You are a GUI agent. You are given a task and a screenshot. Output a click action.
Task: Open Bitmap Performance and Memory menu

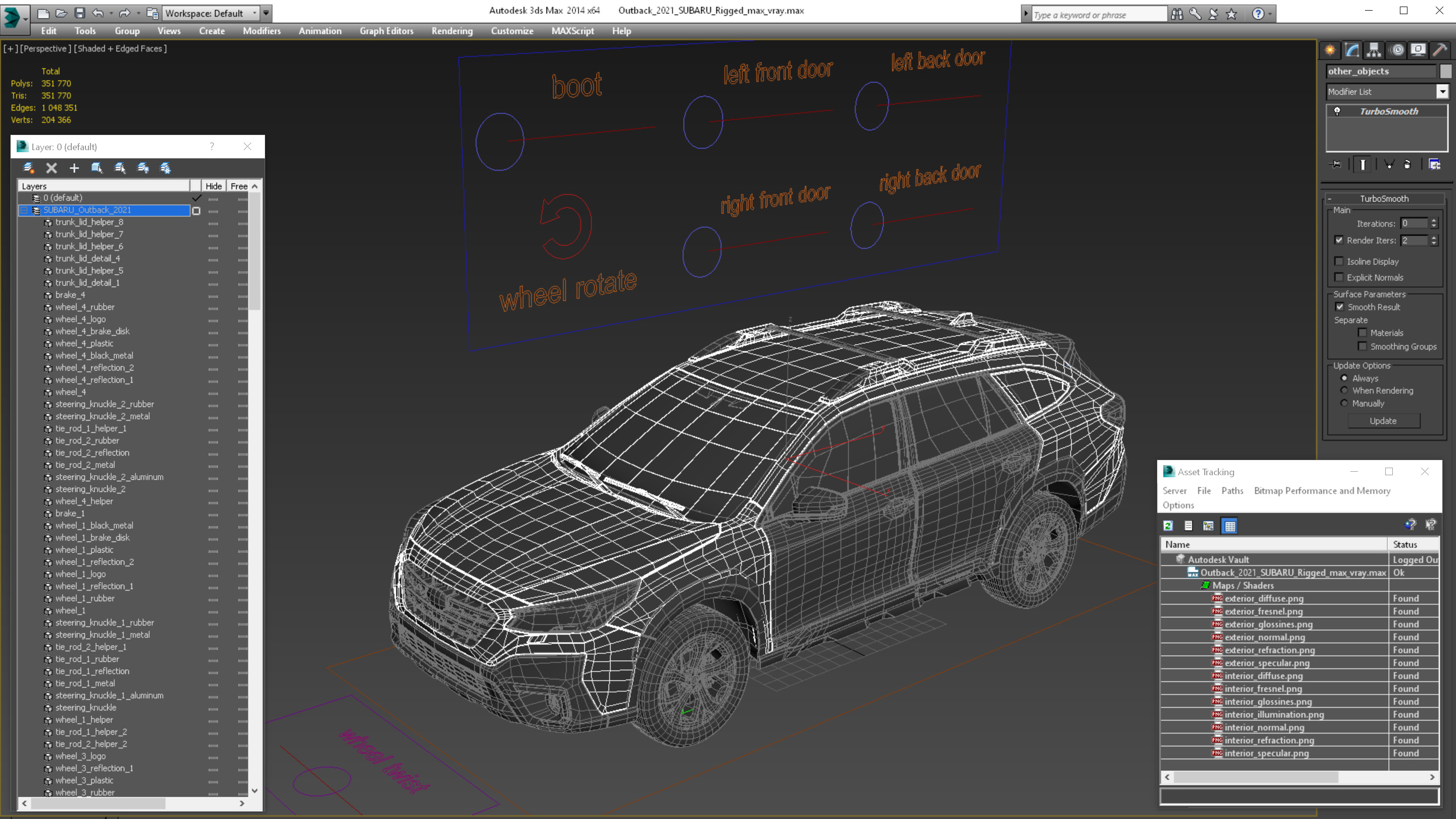(1322, 490)
